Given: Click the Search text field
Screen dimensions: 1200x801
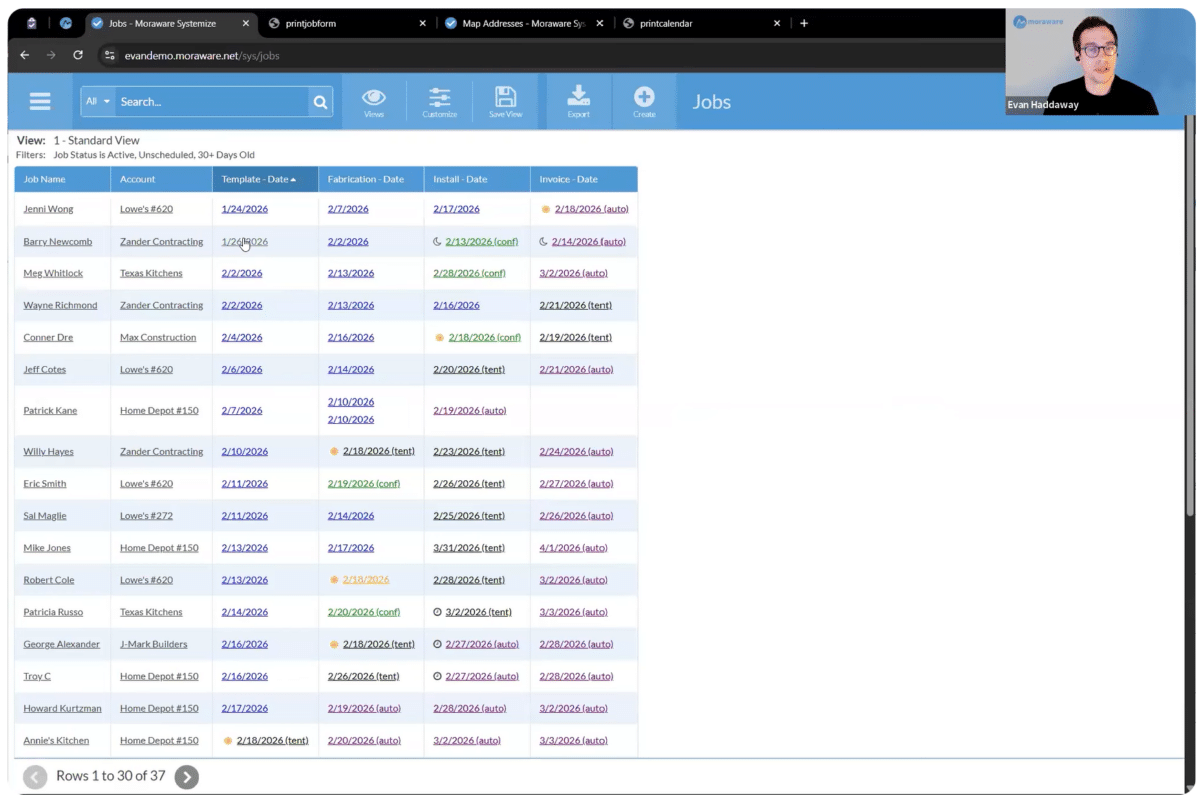Looking at the screenshot, I should coord(210,101).
